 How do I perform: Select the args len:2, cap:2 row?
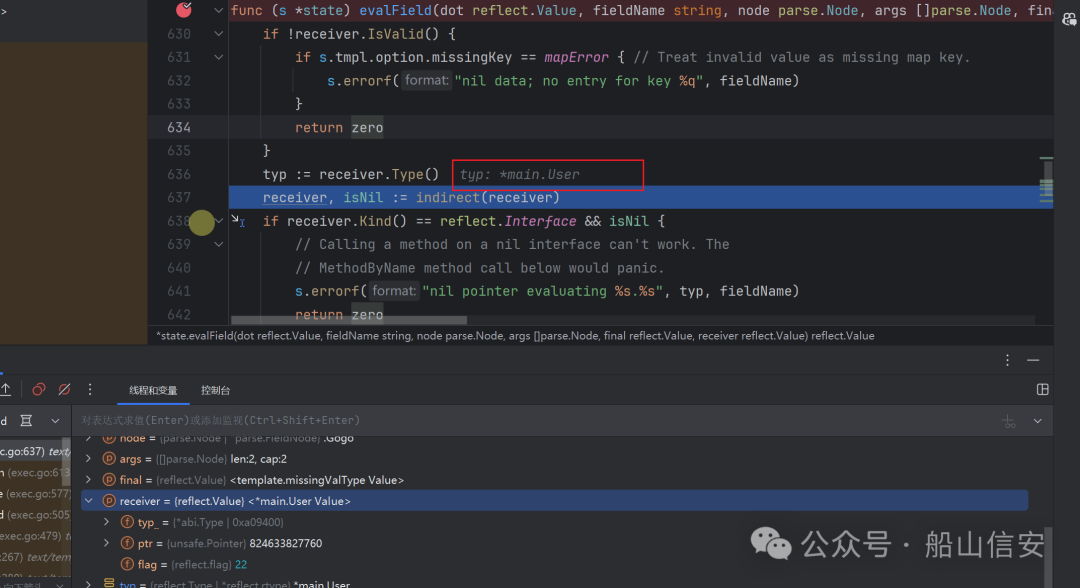[x=554, y=459]
